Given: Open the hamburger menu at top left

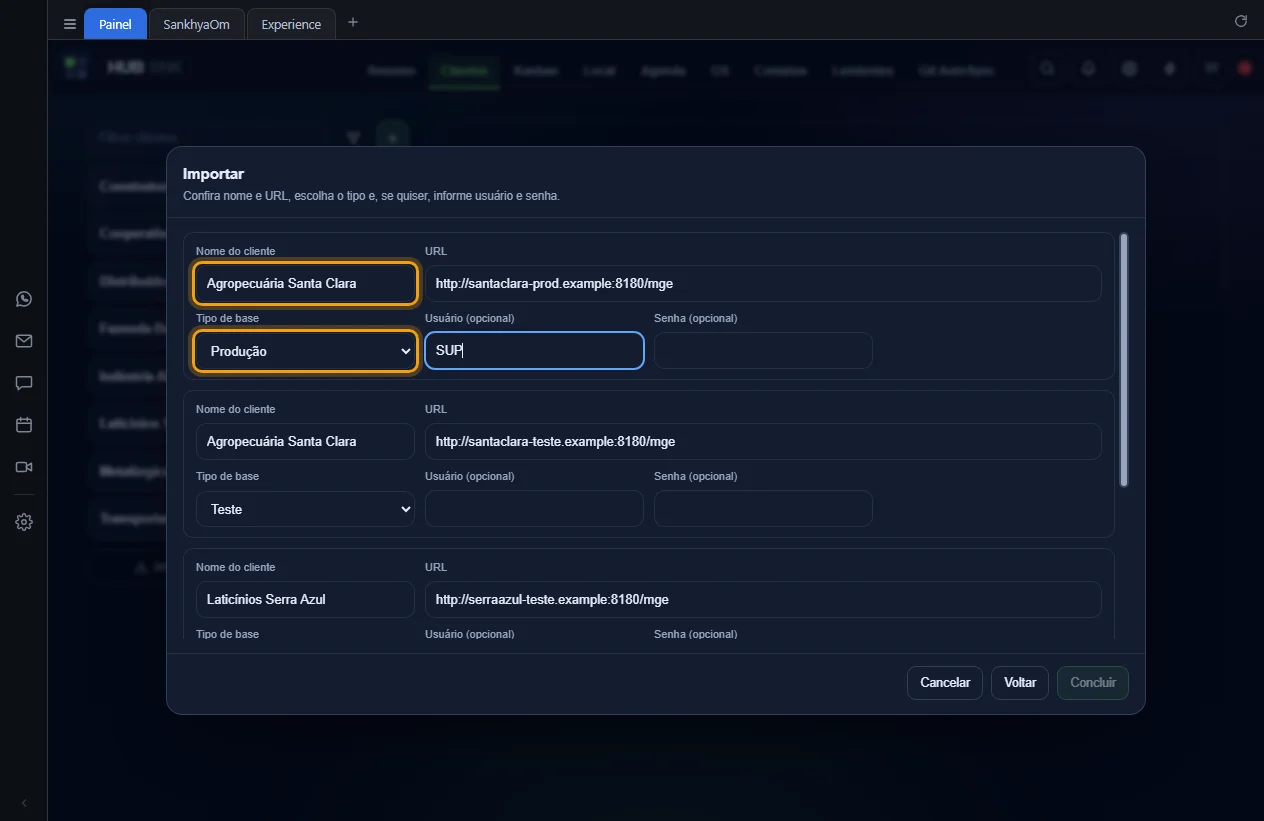Looking at the screenshot, I should tap(70, 24).
